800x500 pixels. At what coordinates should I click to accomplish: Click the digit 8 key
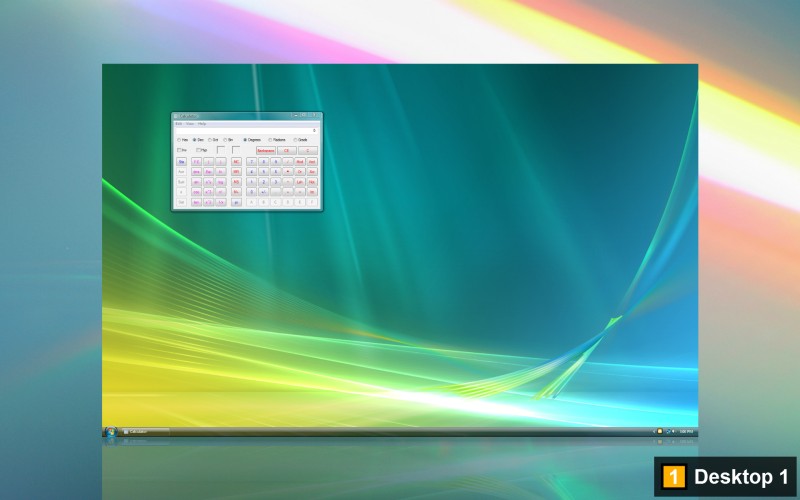[x=264, y=162]
